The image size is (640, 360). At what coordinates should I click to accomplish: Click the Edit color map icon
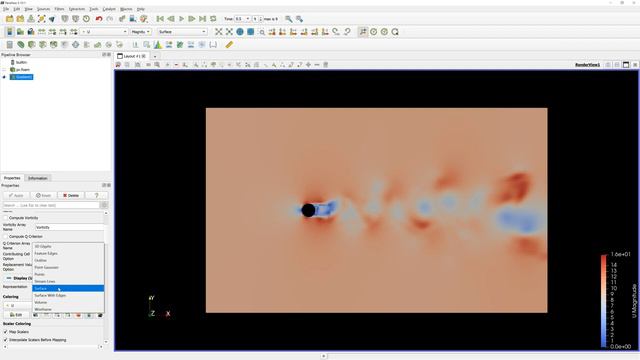pos(20,32)
